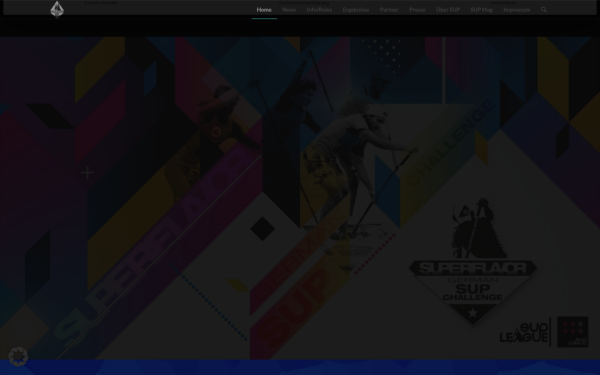Visit the SUP Mag link

click(x=481, y=10)
